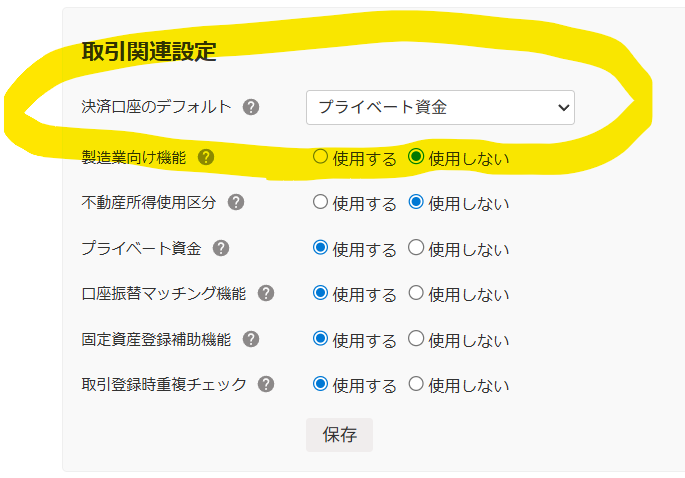Select 使用する for 口座振替マッチング機能
Image resolution: width=685 pixels, height=478 pixels.
pos(320,293)
